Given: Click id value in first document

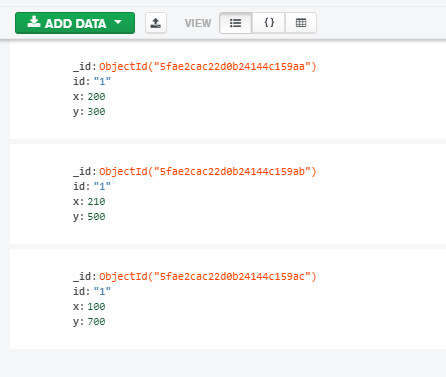Looking at the screenshot, I should 102,82.
